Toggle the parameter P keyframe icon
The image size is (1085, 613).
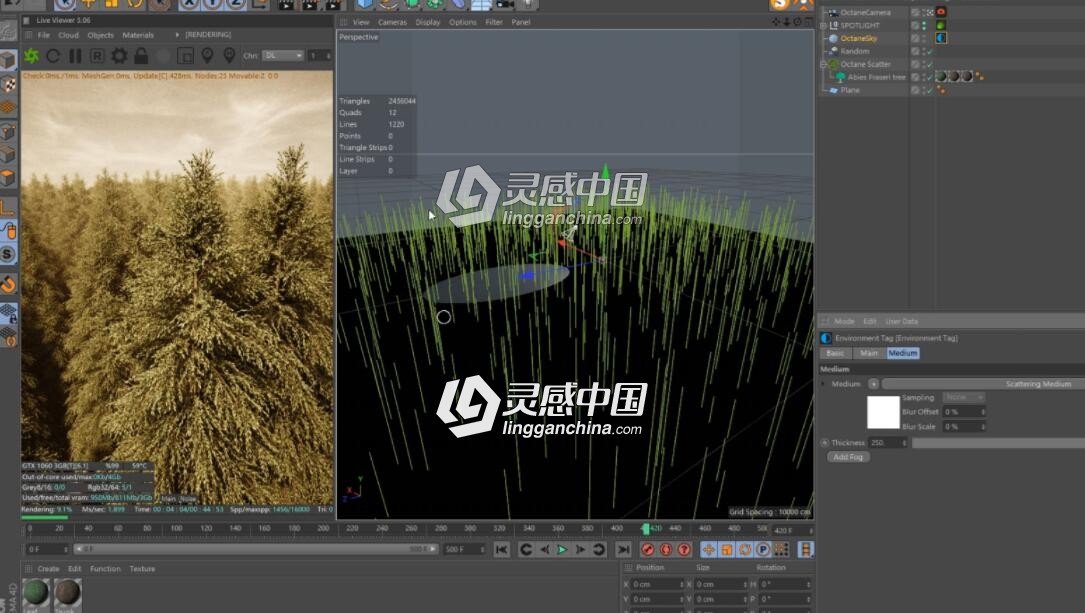pos(763,549)
